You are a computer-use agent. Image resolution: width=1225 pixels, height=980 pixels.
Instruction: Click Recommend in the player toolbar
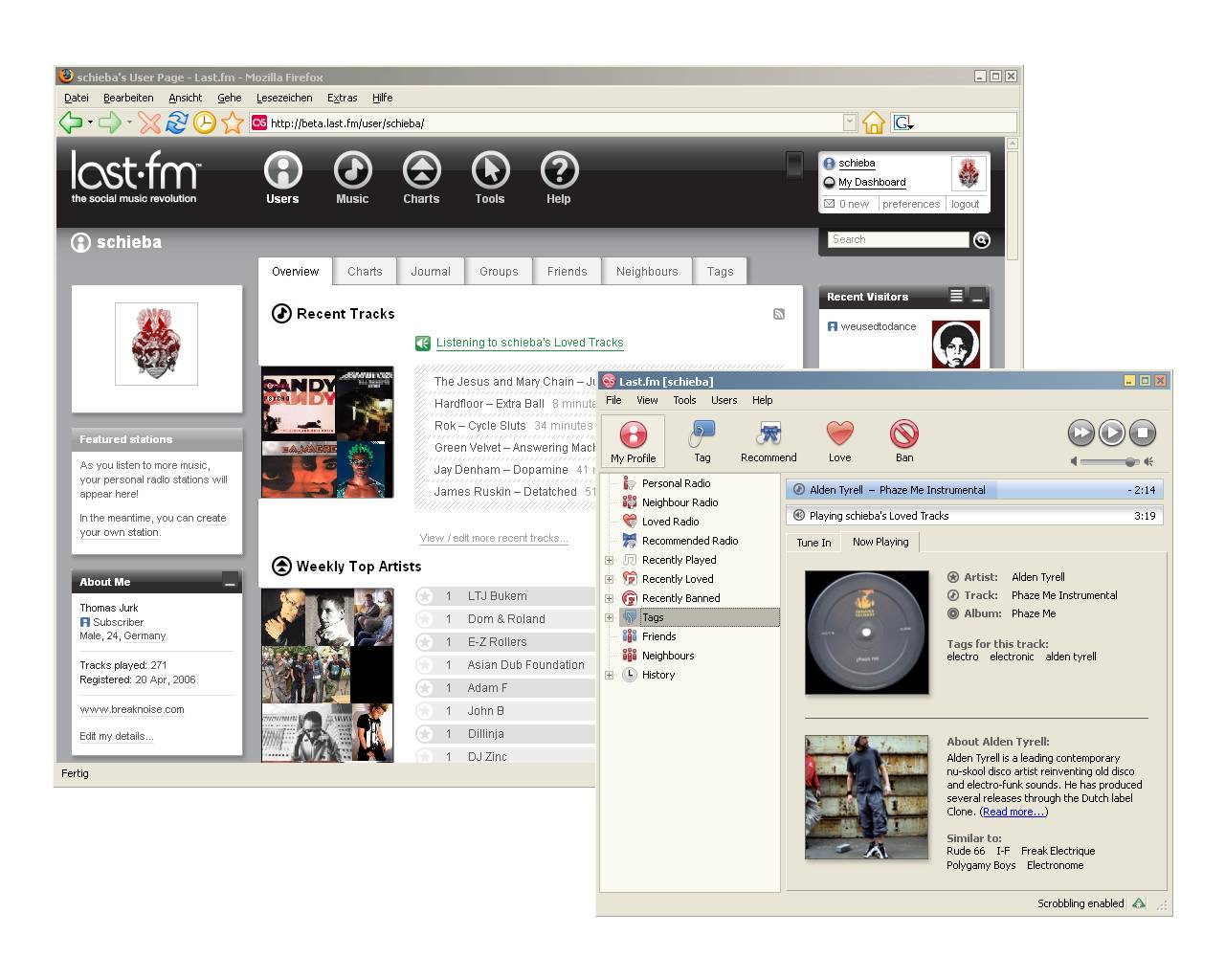click(x=768, y=441)
